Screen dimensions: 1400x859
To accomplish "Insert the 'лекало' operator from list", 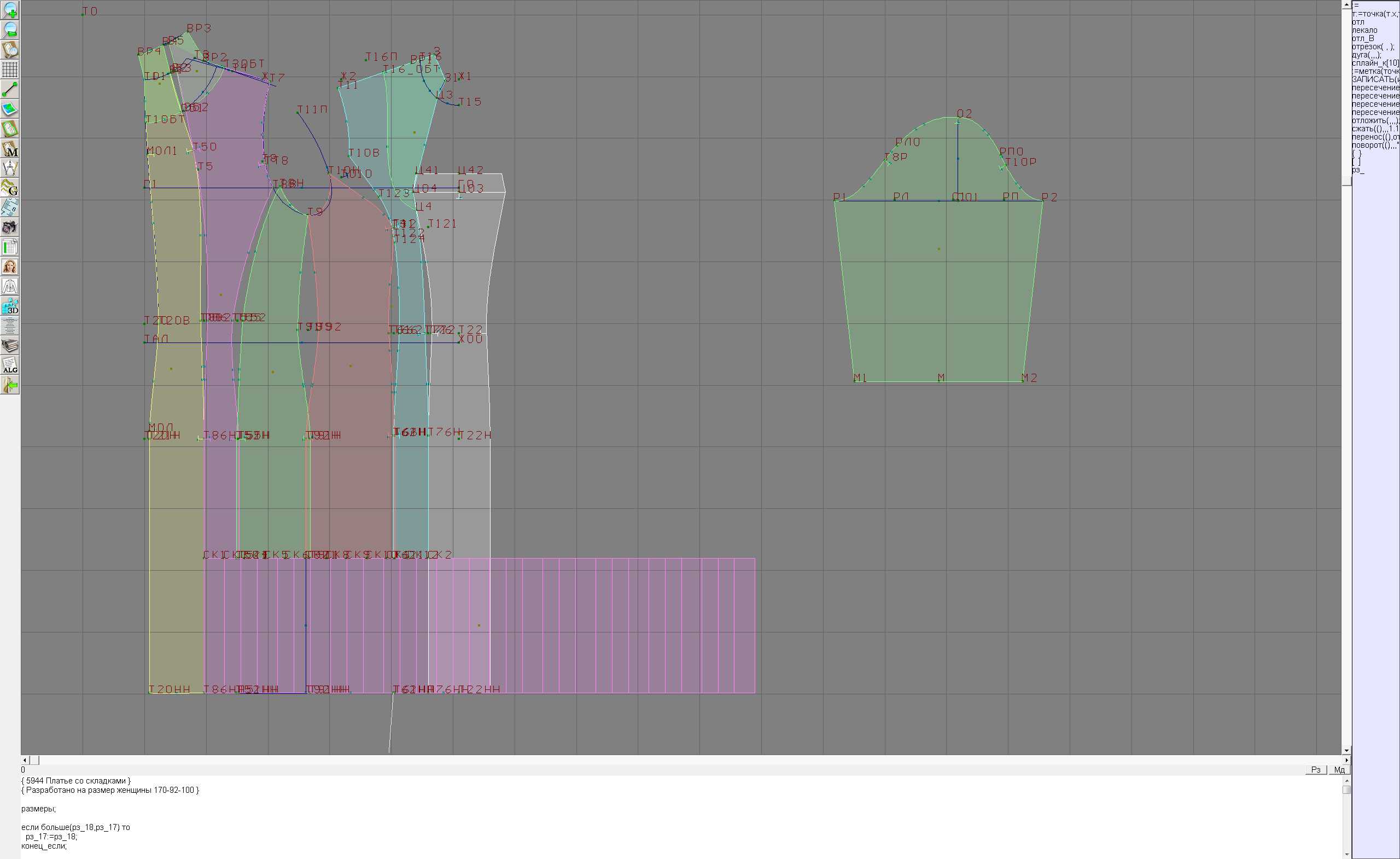I will click(1364, 30).
